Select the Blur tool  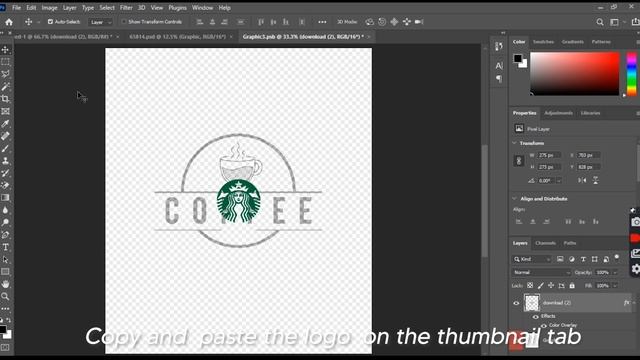(5, 210)
